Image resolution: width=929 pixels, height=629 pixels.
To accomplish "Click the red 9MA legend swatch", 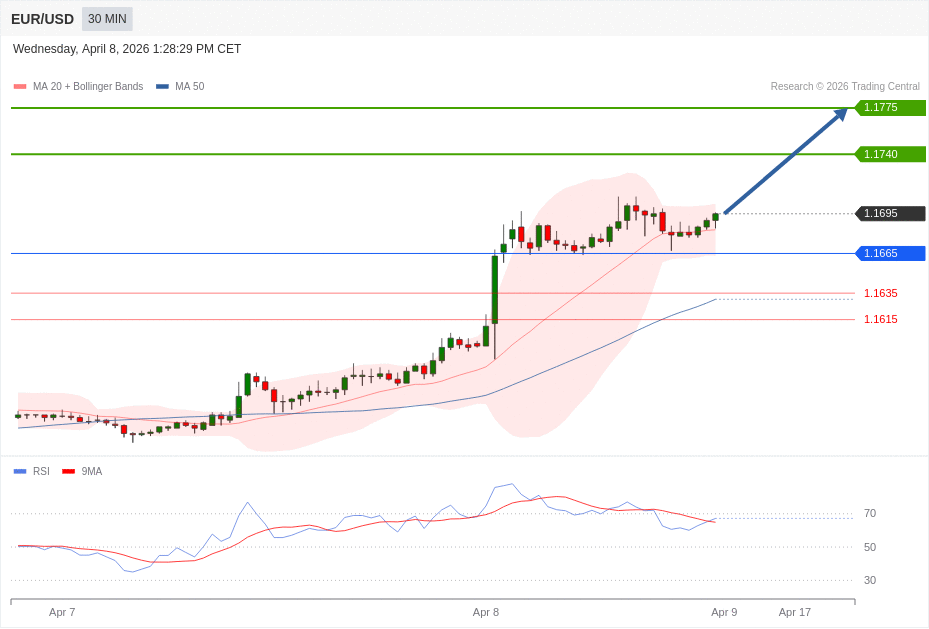I will [68, 472].
